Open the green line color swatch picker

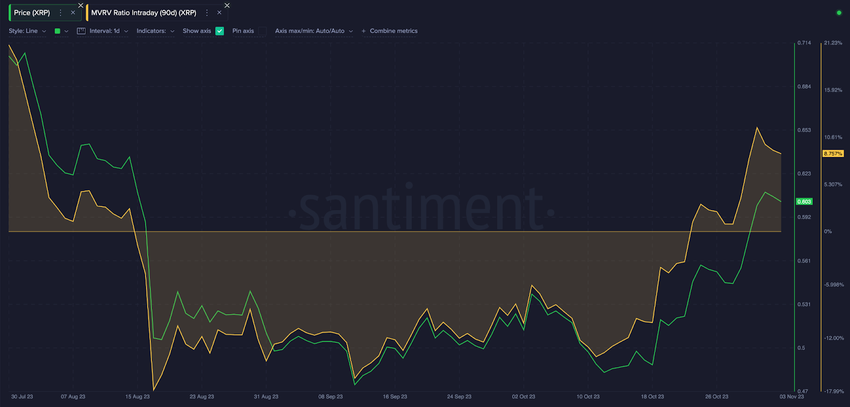click(58, 31)
